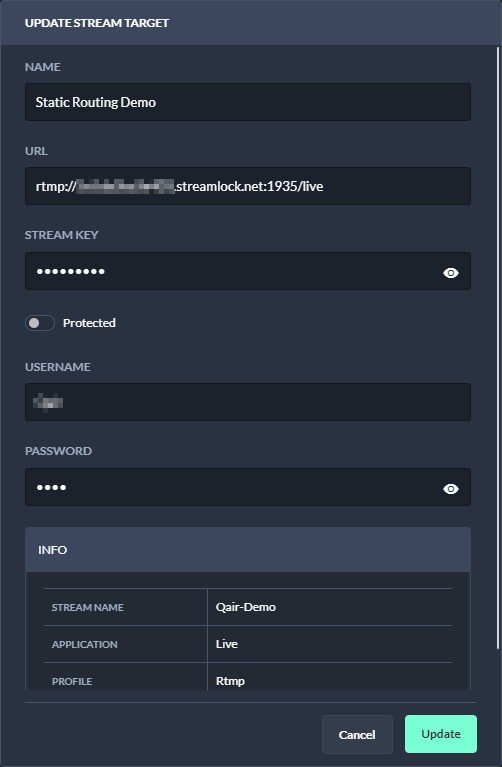
Task: Click the Update button
Action: tap(441, 734)
